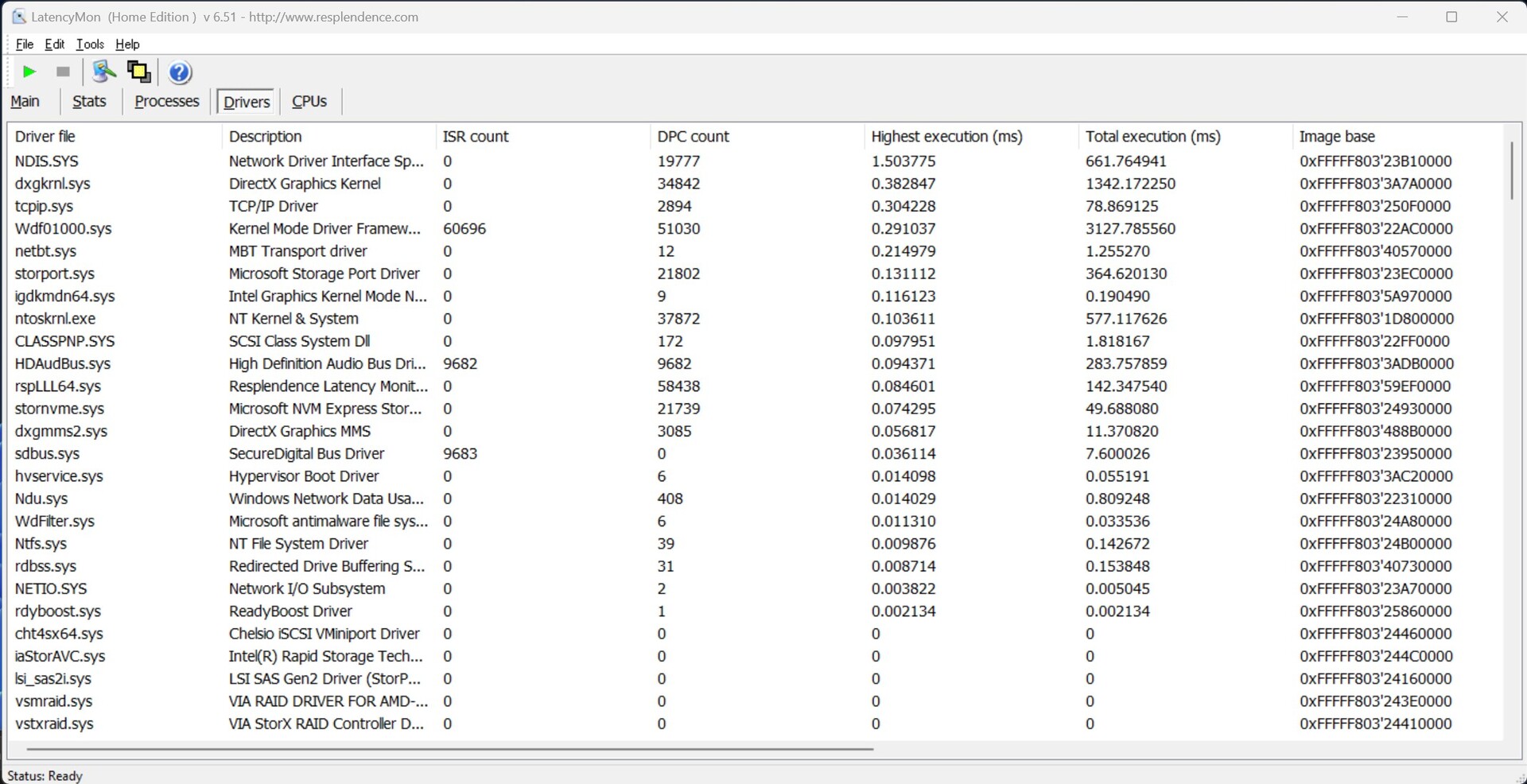This screenshot has width=1527, height=784.
Task: Sort by the Description column header
Action: click(328, 136)
